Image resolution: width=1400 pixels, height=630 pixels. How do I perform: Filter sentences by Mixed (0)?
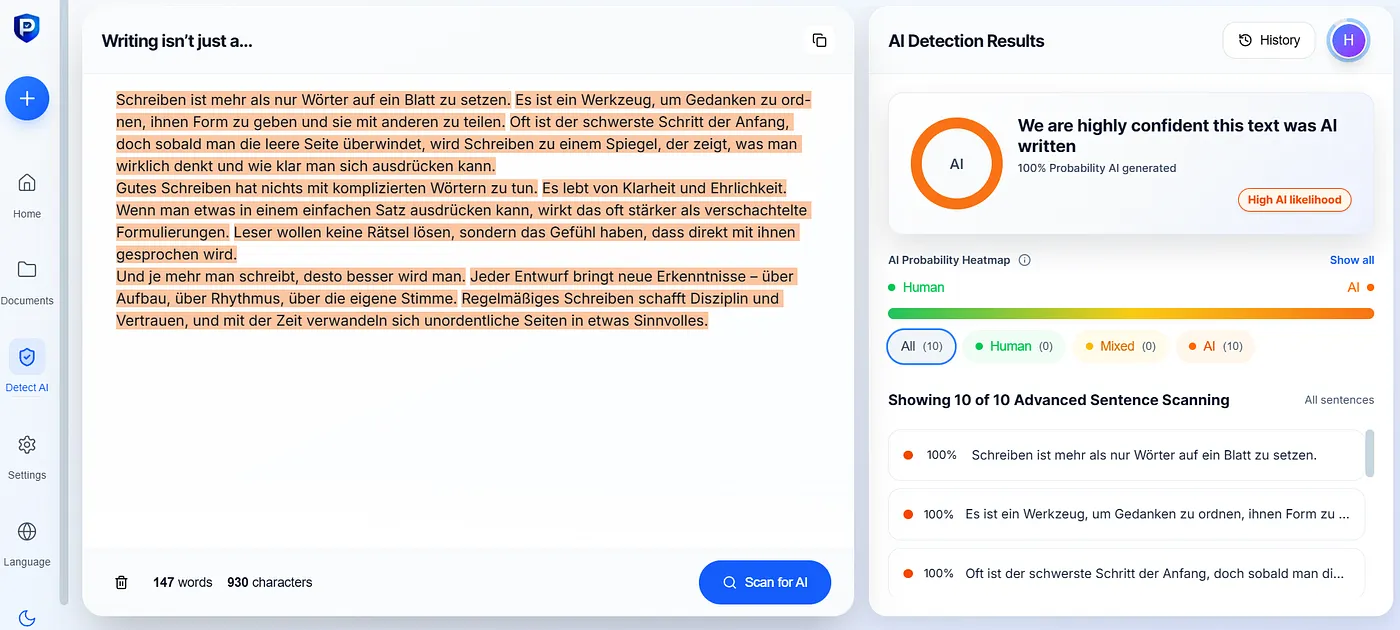(1119, 346)
